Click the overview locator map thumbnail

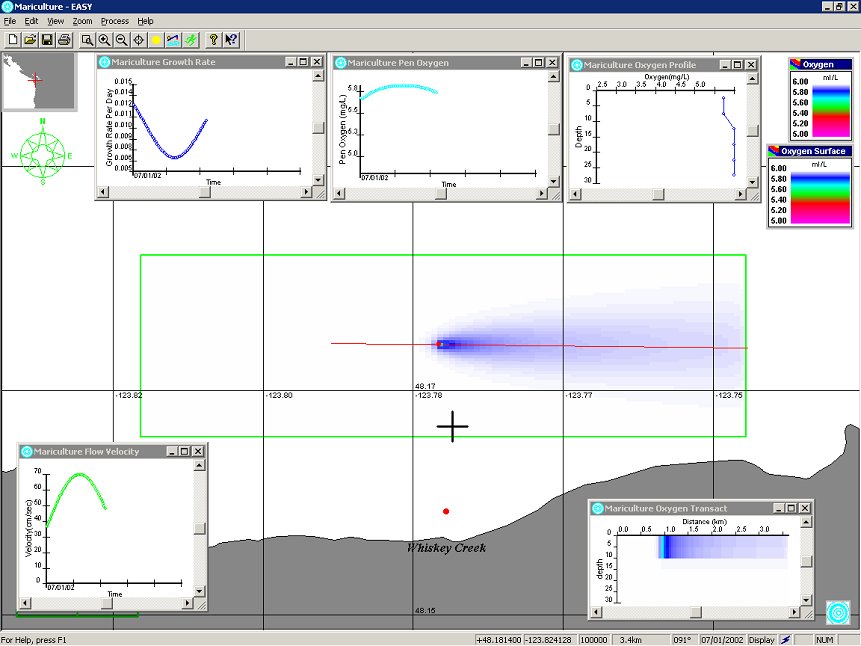tap(39, 81)
